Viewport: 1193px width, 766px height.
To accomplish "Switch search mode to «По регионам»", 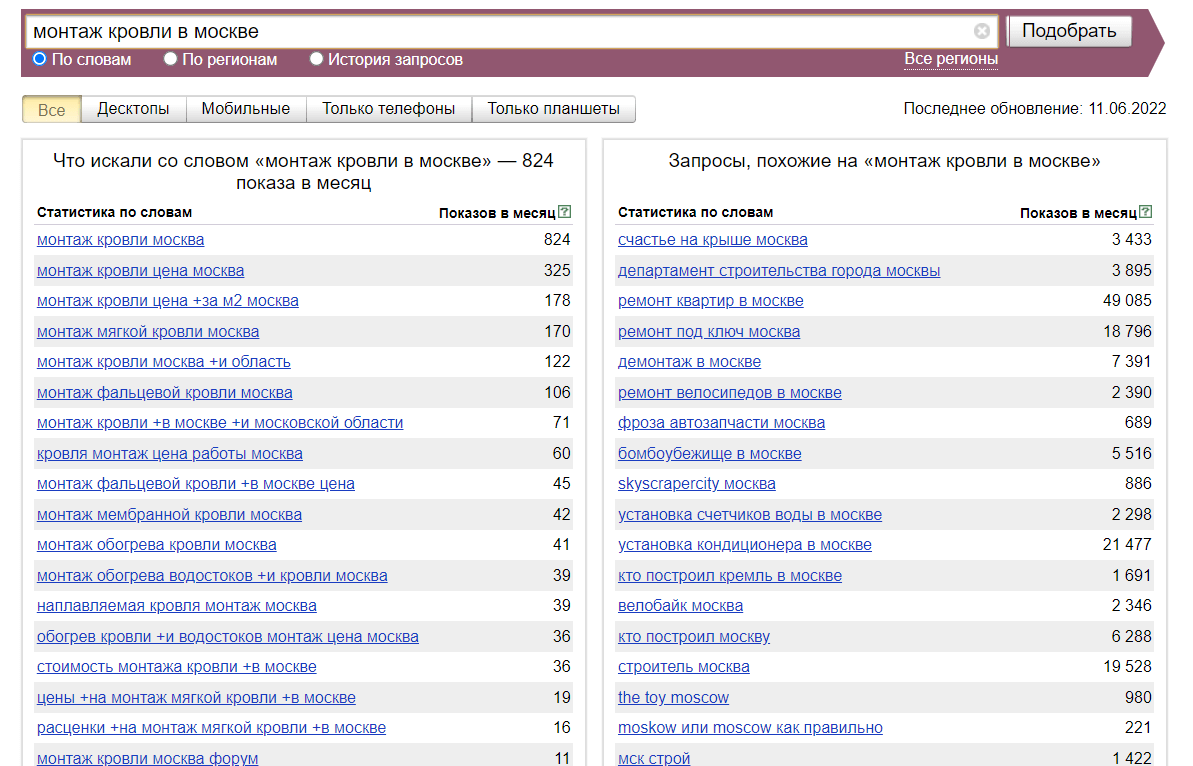I will tap(170, 59).
